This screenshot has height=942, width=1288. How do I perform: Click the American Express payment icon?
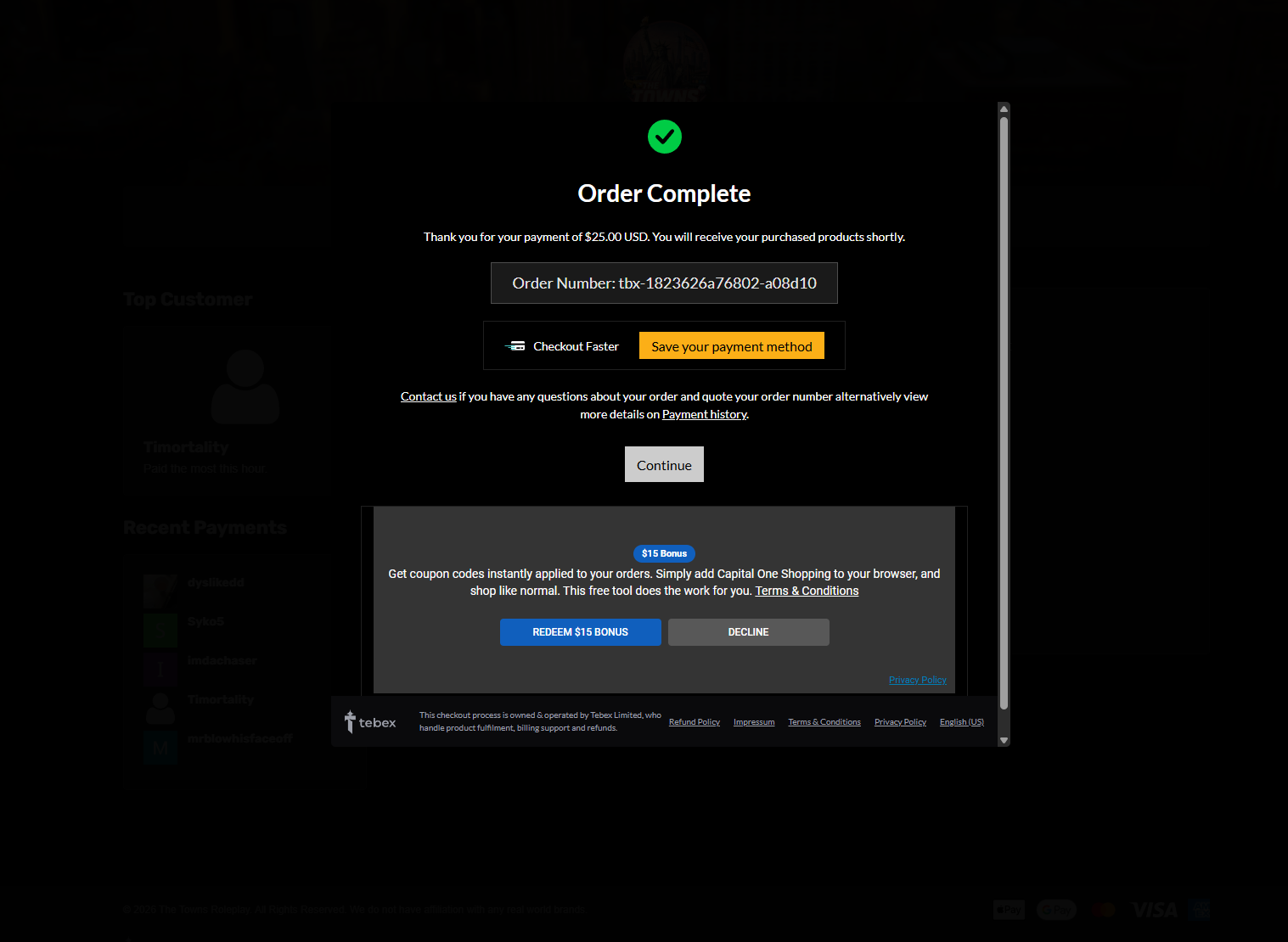click(1199, 909)
